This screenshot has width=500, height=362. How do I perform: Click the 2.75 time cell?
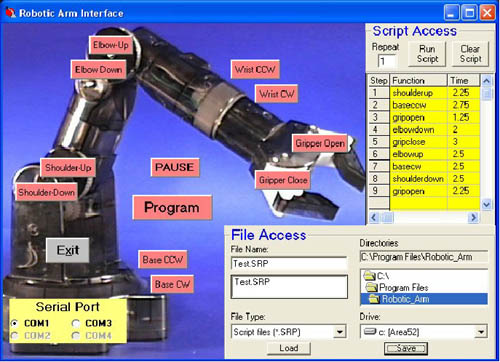pyautogui.click(x=464, y=105)
